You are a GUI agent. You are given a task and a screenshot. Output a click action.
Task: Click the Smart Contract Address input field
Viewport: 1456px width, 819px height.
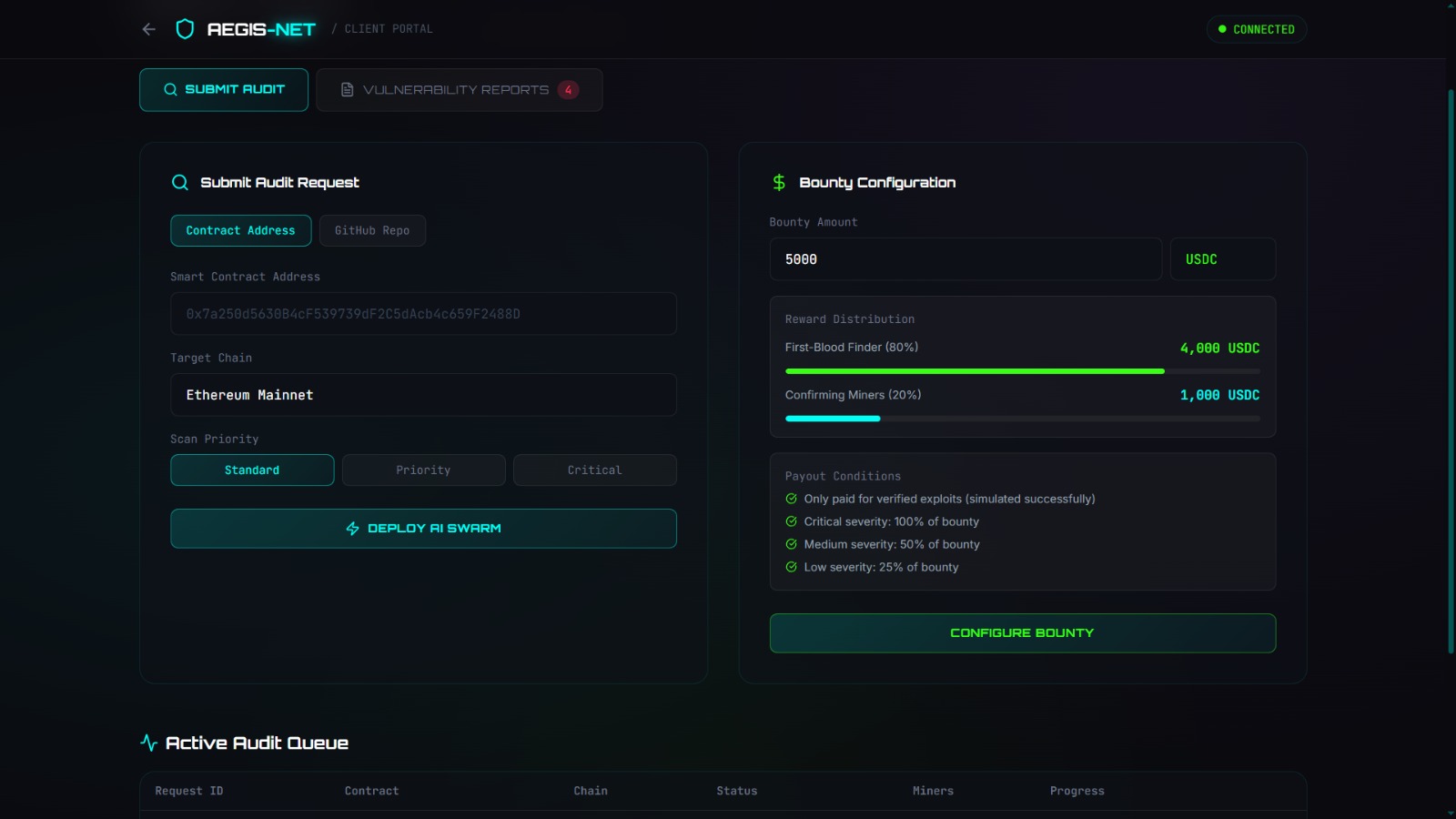pos(423,314)
